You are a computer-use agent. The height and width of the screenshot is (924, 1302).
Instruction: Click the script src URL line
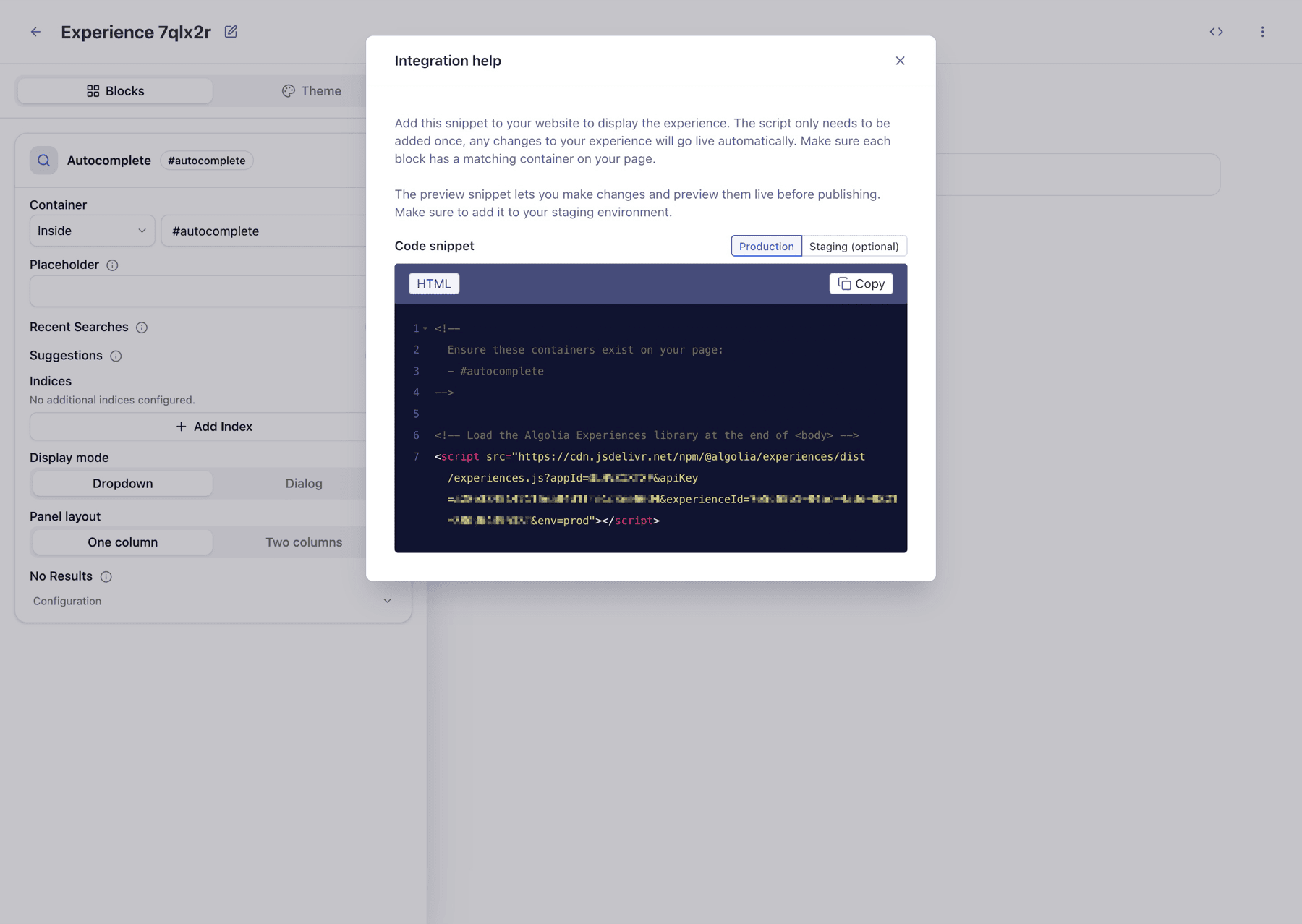[650, 456]
